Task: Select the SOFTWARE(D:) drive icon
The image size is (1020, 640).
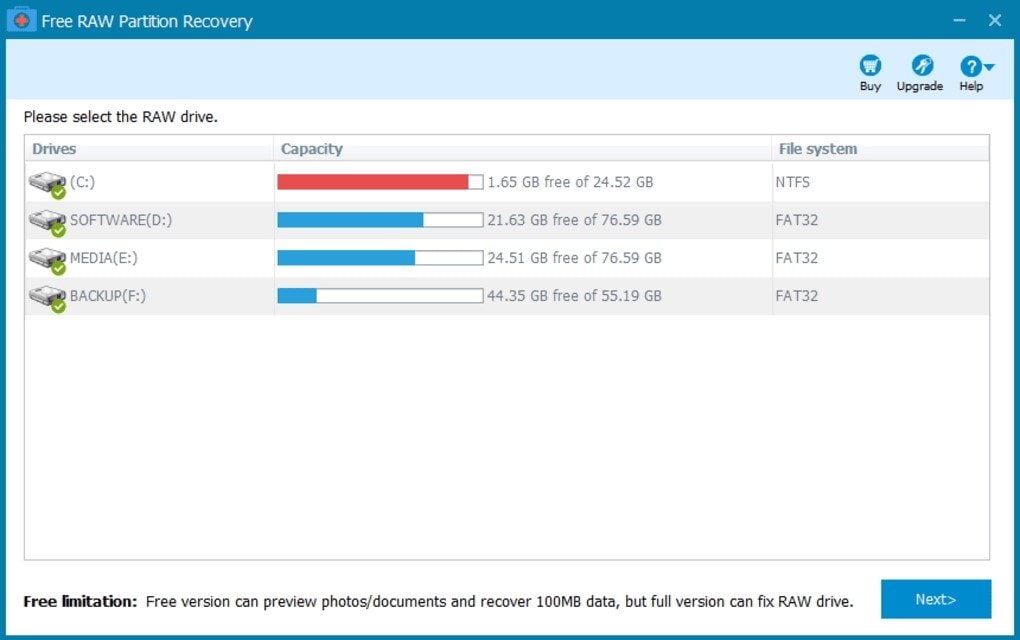Action: click(47, 222)
